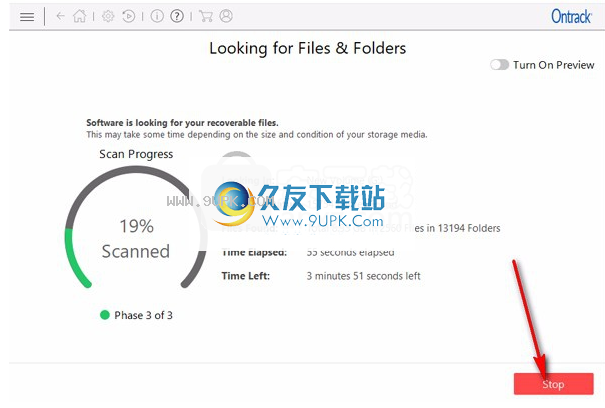The width and height of the screenshot is (605, 408).
Task: Stop the scan with the Stop button
Action: pos(553,384)
